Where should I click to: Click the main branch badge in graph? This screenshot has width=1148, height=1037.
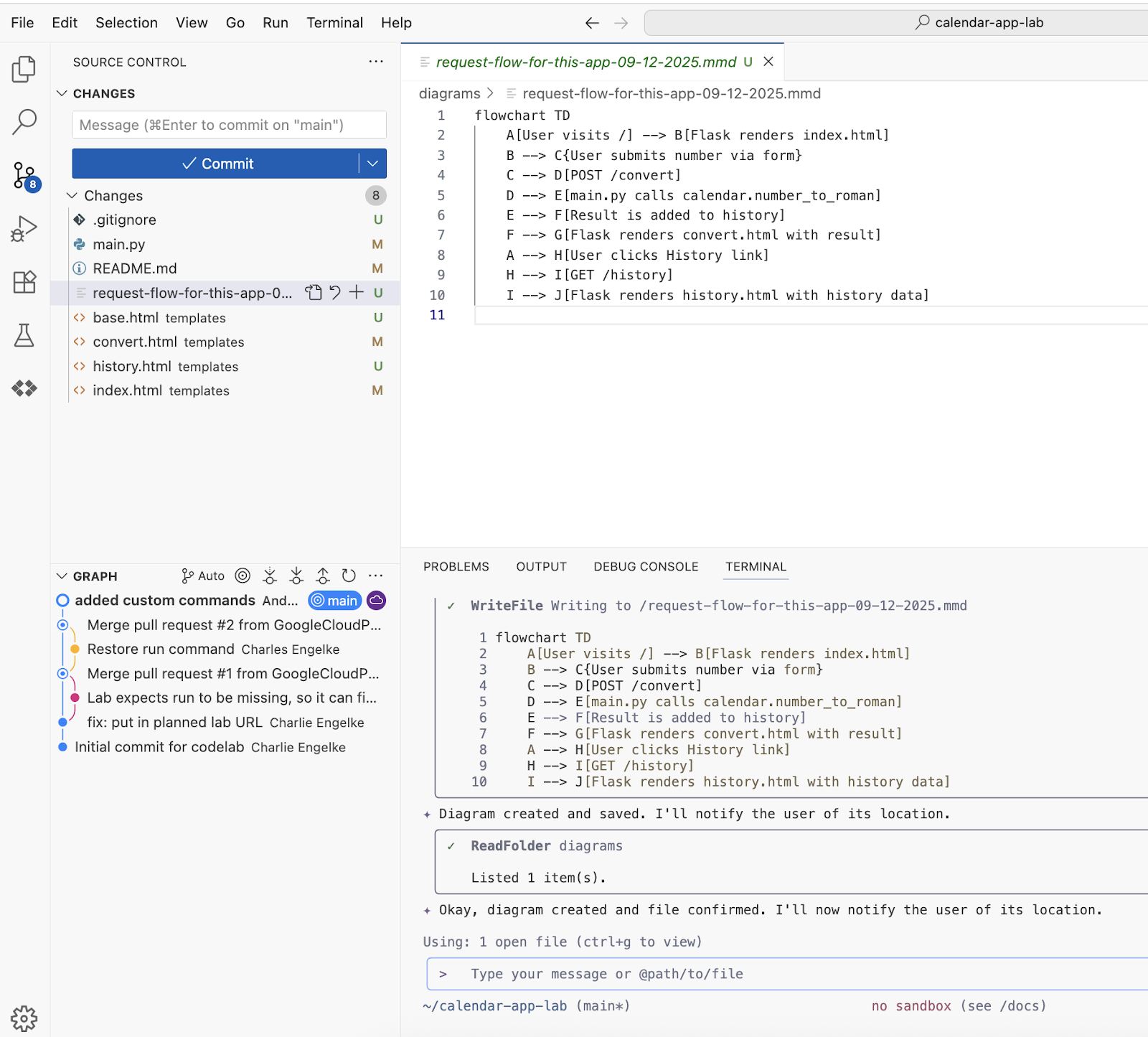334,601
